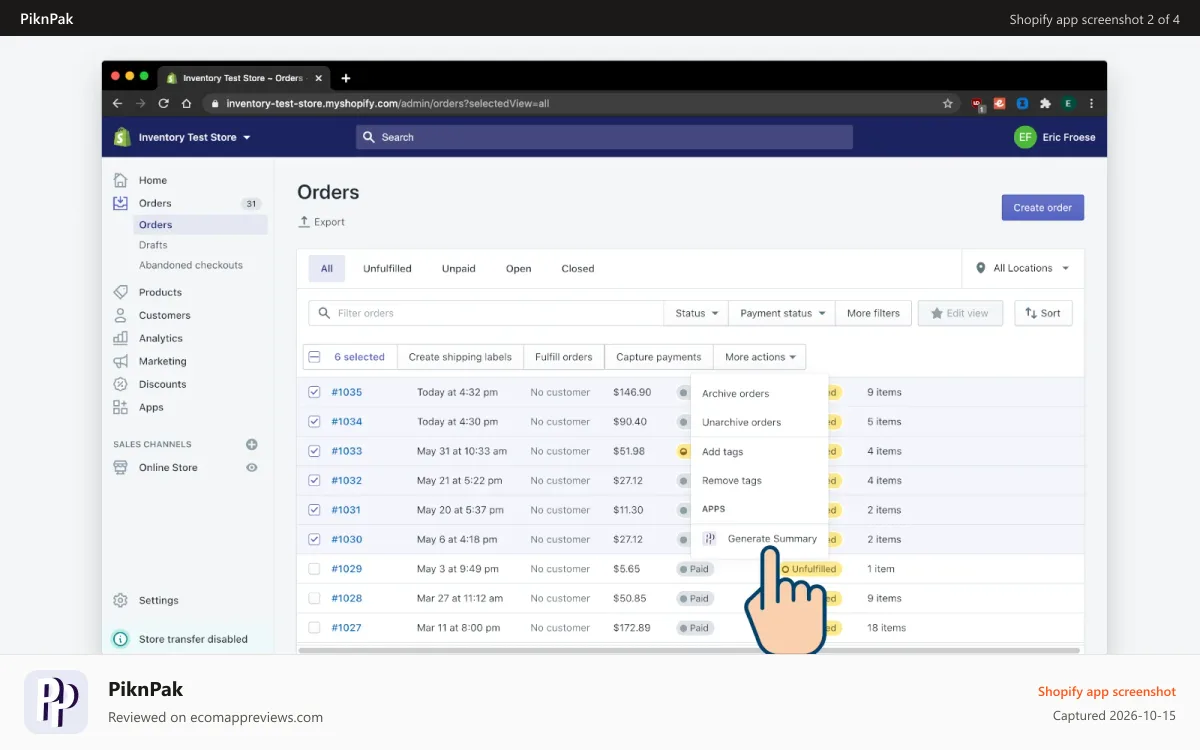Open Apps grid icon
This screenshot has width=1200, height=750.
point(120,407)
